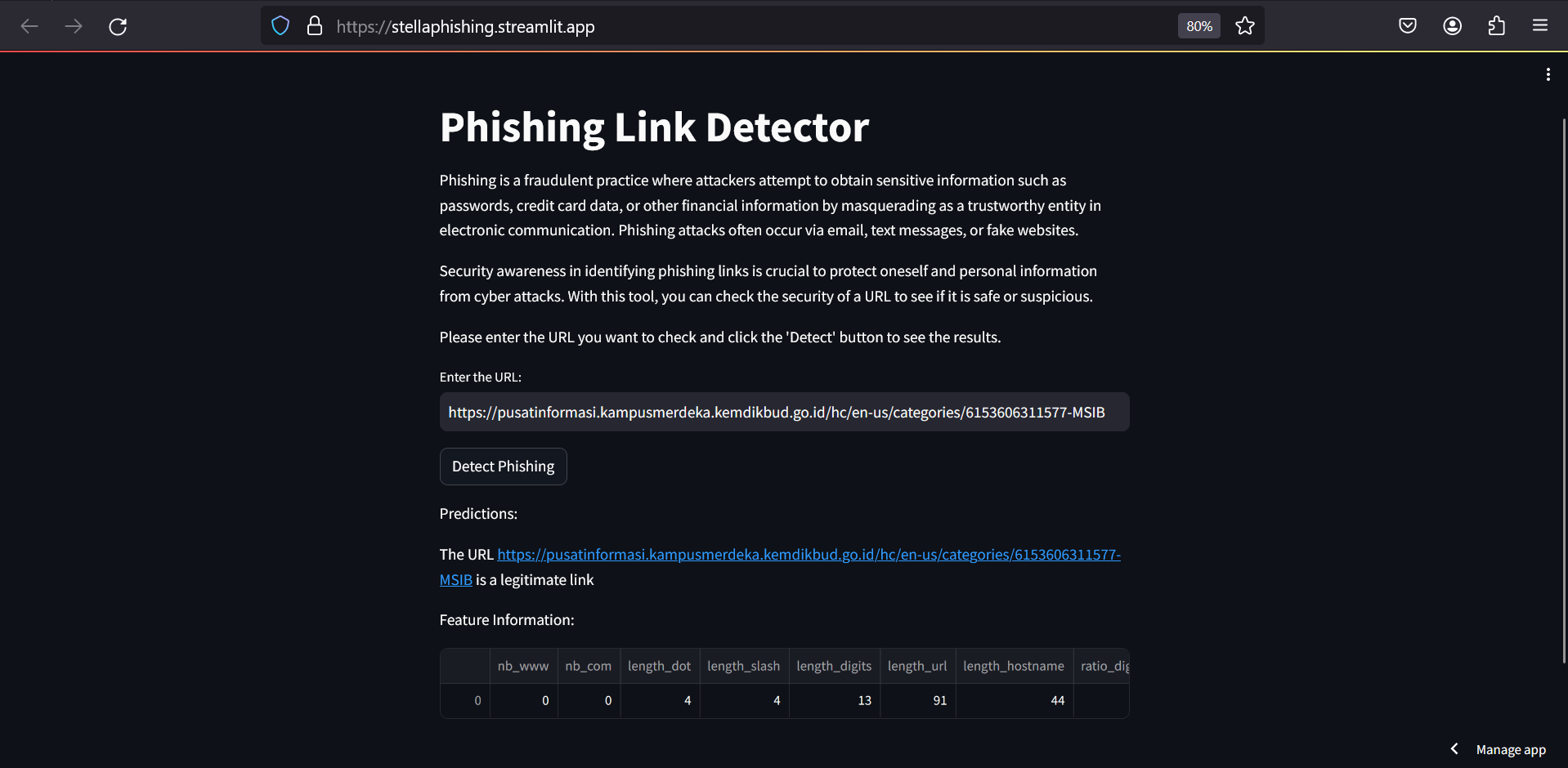Click the Manage app label

[x=1511, y=750]
